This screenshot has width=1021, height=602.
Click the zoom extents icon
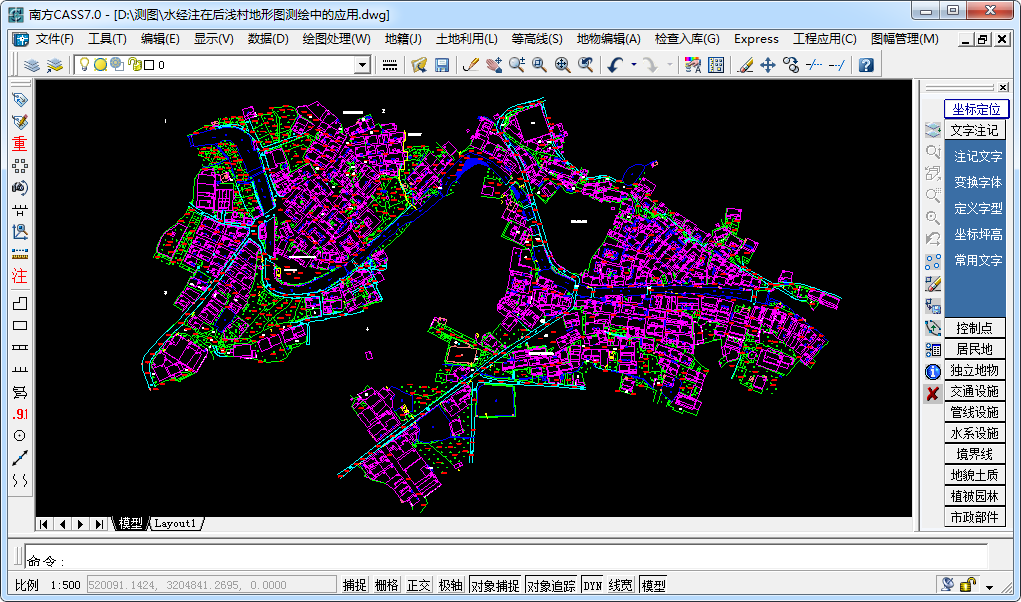563,65
